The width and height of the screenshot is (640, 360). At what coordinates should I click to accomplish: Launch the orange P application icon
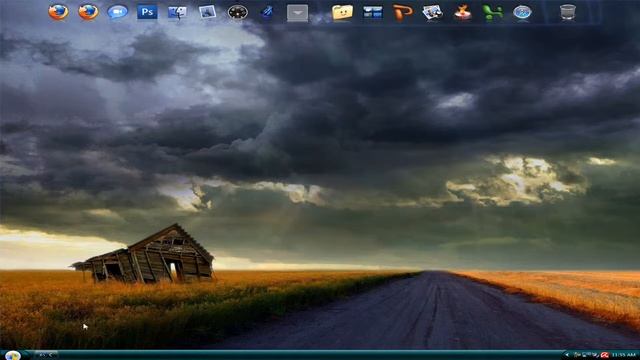click(x=402, y=12)
